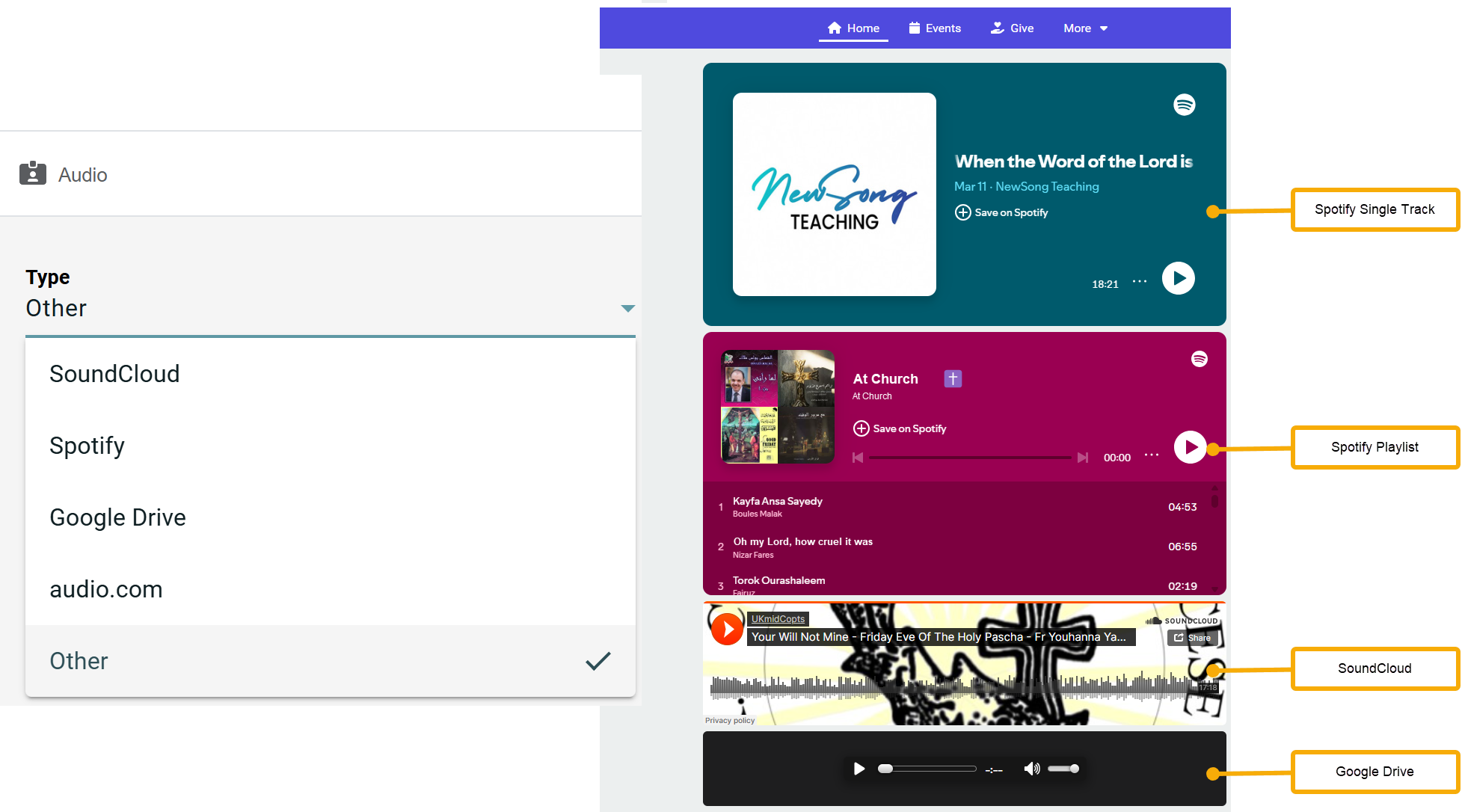Image resolution: width=1462 pixels, height=812 pixels.
Task: Share the SoundCloud track
Action: coord(1192,638)
